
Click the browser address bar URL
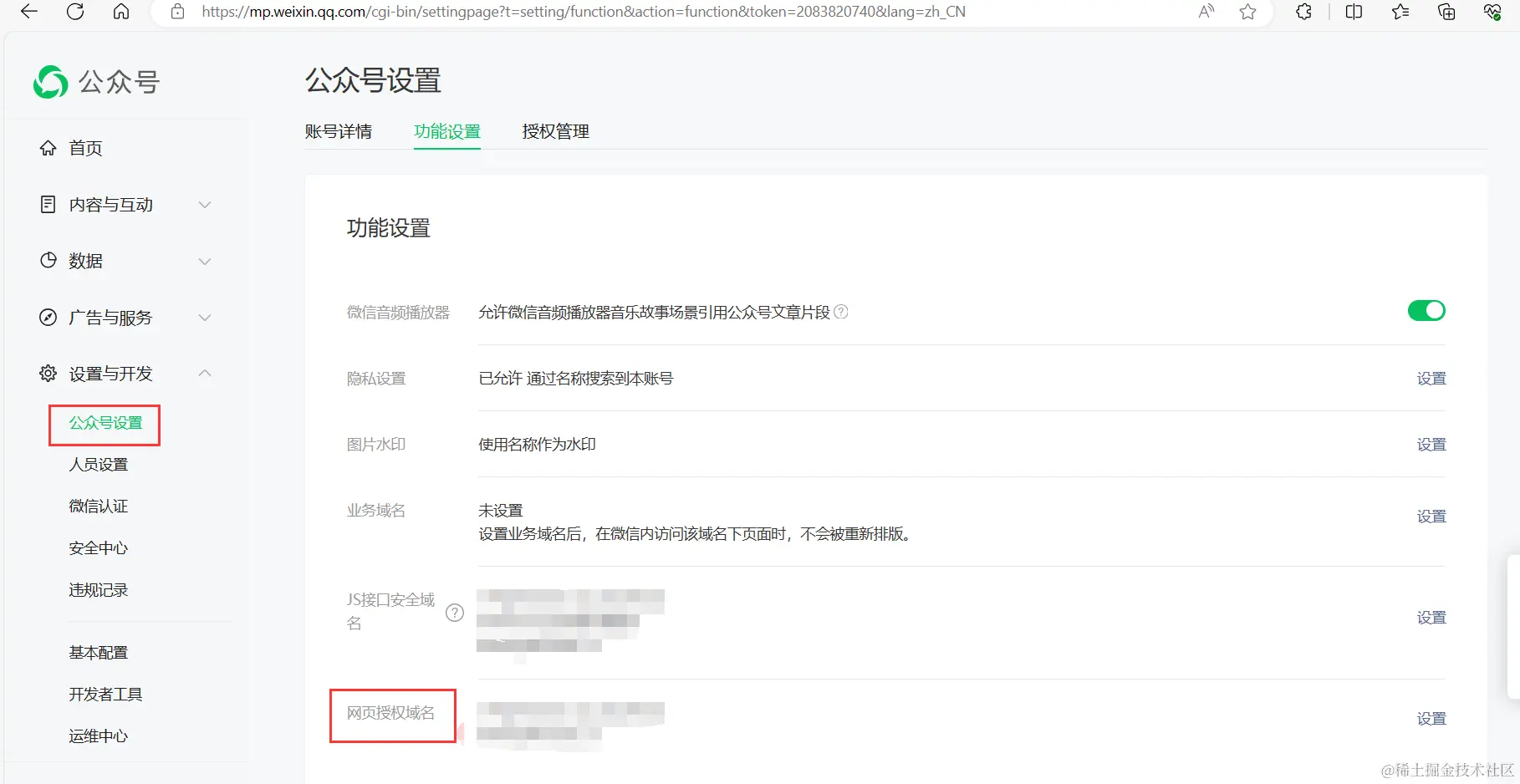[x=584, y=12]
